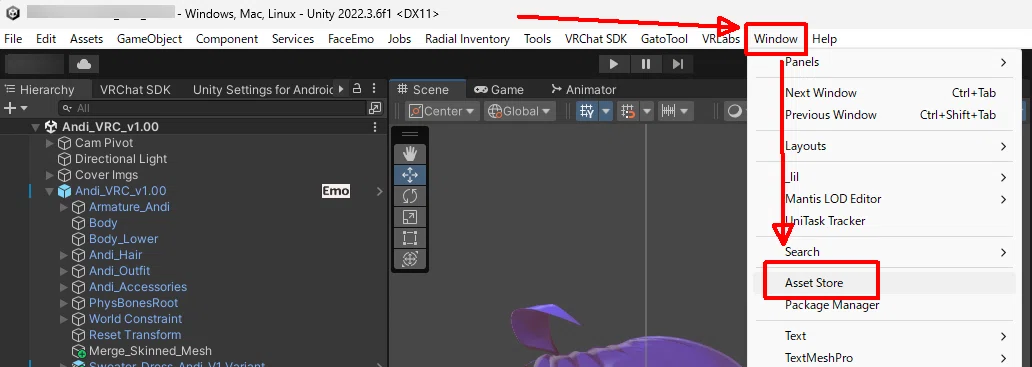The image size is (1032, 367).
Task: Expand World Constraint in Hierarchy
Action: coord(64,319)
